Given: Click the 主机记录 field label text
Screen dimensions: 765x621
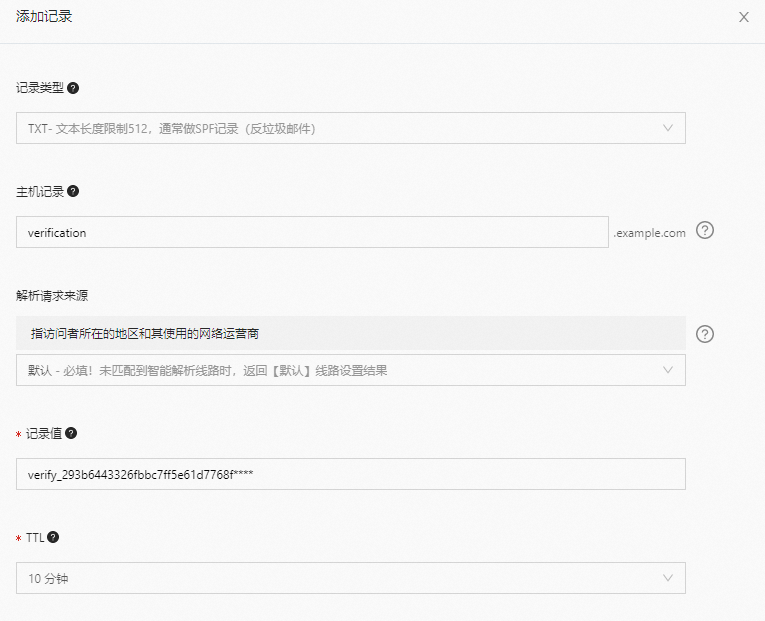Looking at the screenshot, I should [40, 191].
